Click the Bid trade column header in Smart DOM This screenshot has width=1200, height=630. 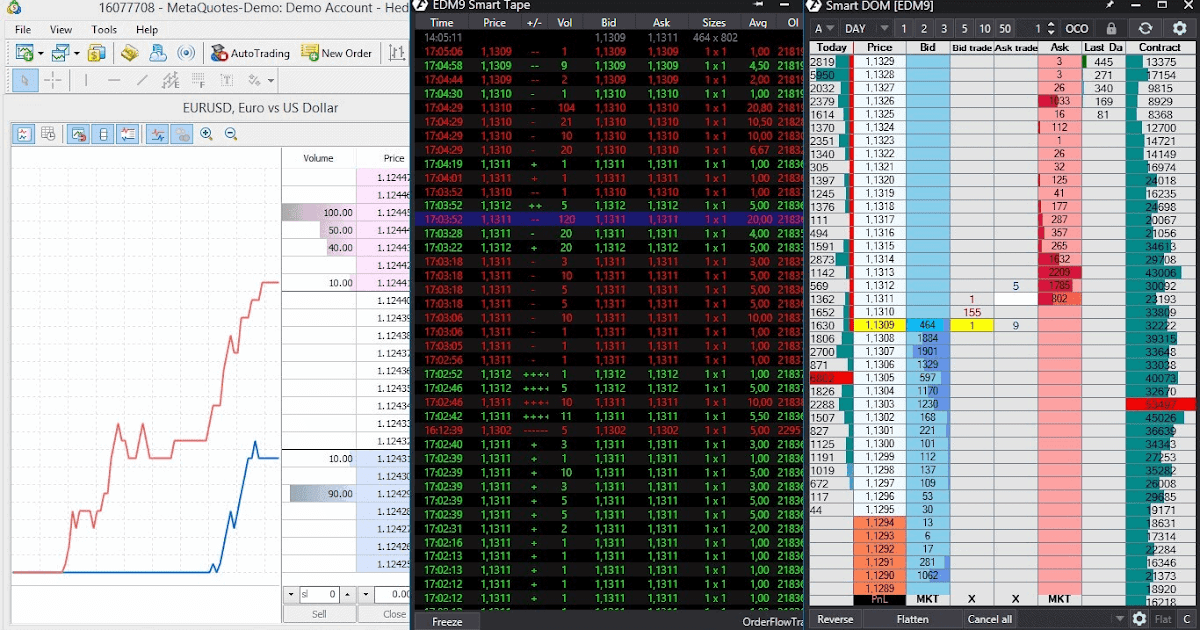coord(971,47)
